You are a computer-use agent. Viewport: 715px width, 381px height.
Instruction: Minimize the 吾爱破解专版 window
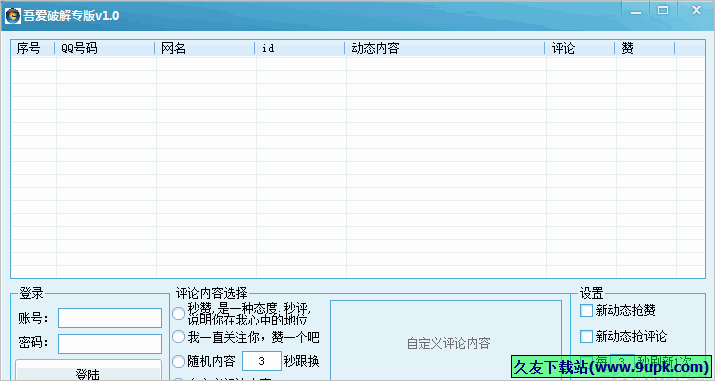pos(635,11)
